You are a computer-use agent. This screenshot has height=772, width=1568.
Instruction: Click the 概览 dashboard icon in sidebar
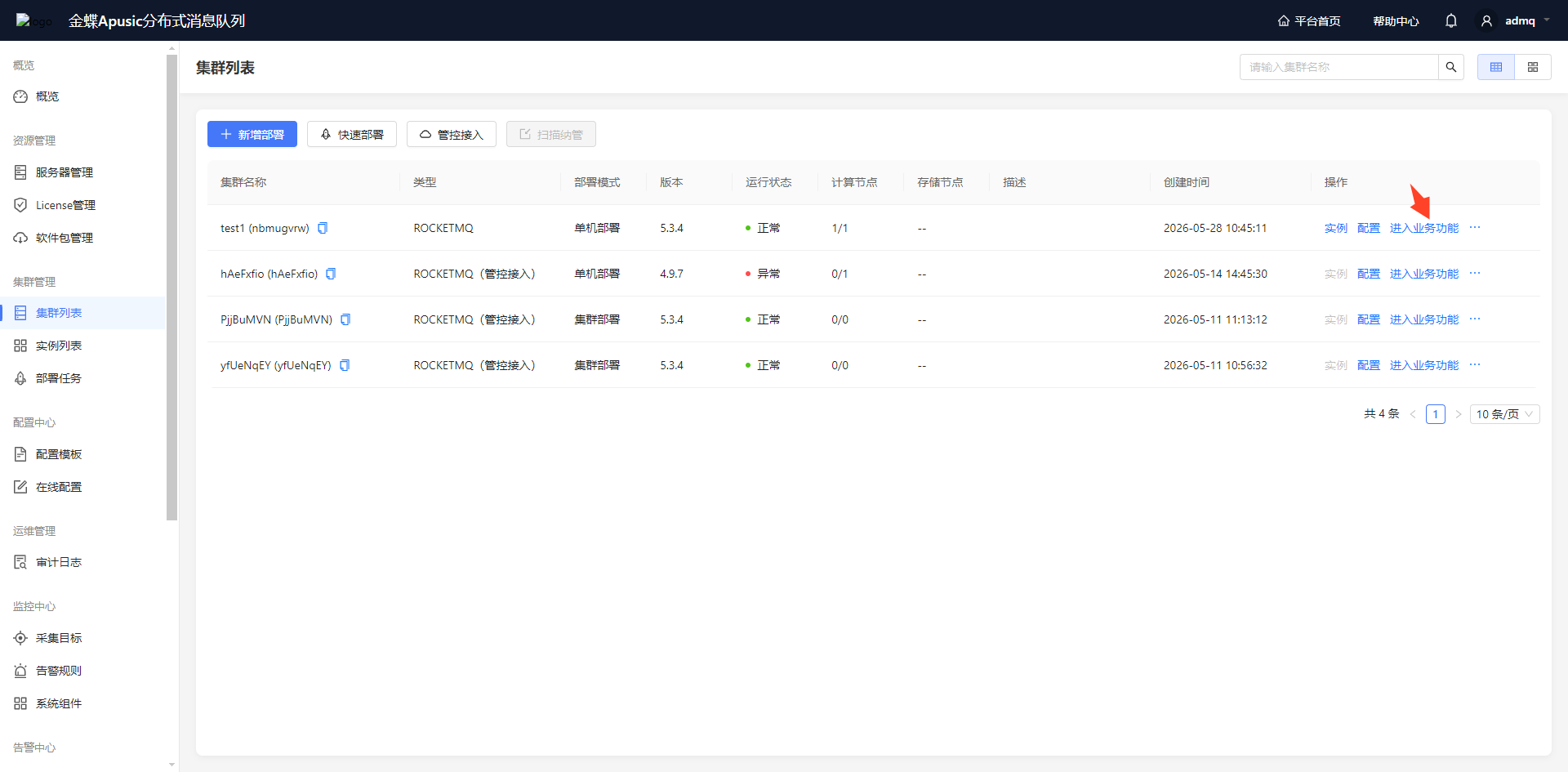[20, 96]
